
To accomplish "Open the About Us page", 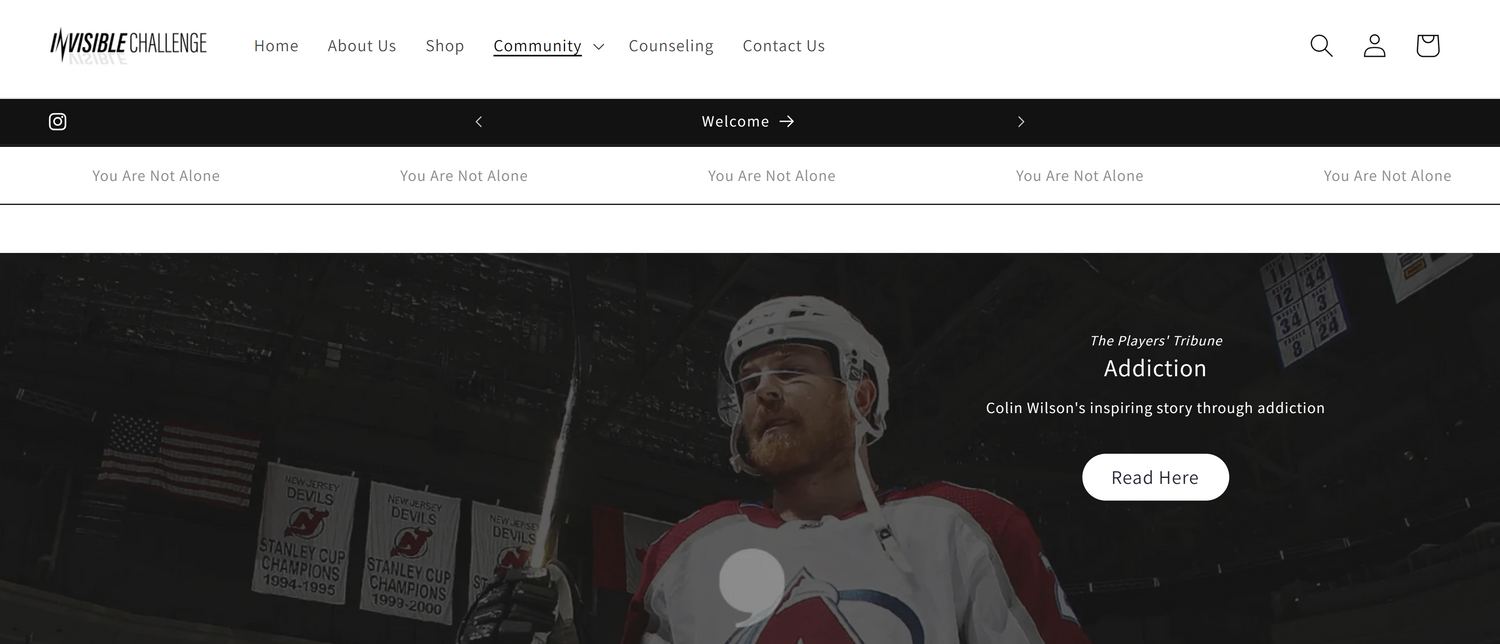I will pos(362,46).
